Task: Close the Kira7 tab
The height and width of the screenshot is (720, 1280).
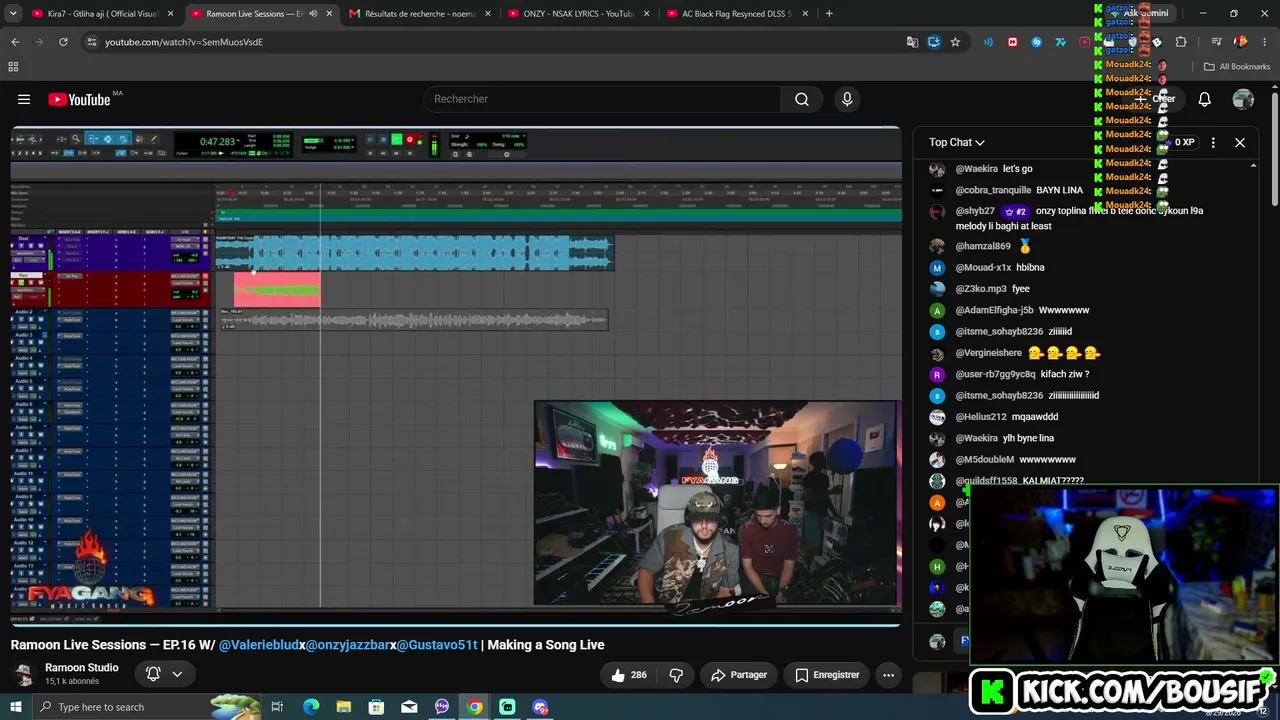Action: point(171,14)
